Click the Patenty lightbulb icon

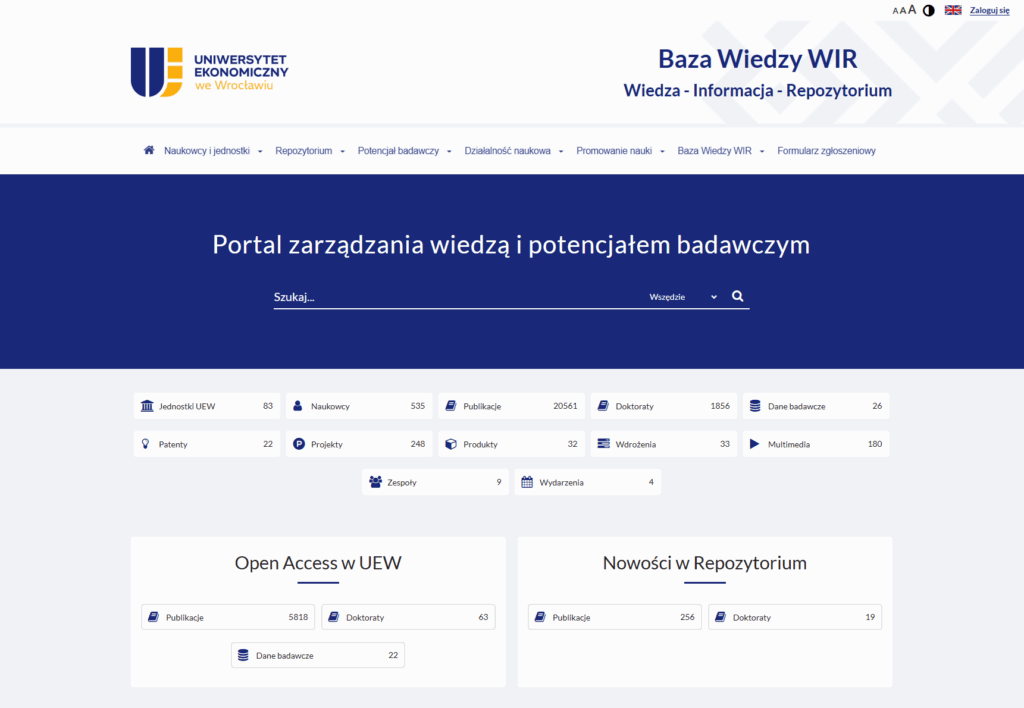click(145, 443)
